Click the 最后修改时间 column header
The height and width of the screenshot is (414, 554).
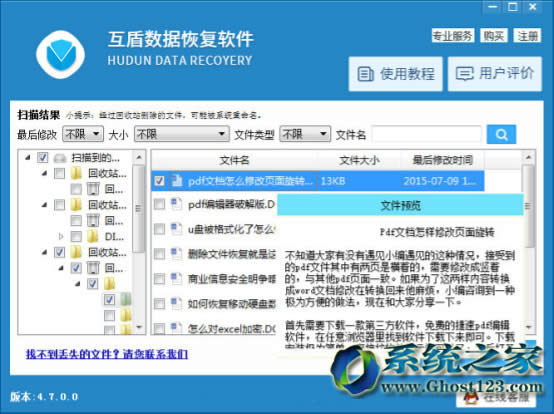[x=442, y=160]
